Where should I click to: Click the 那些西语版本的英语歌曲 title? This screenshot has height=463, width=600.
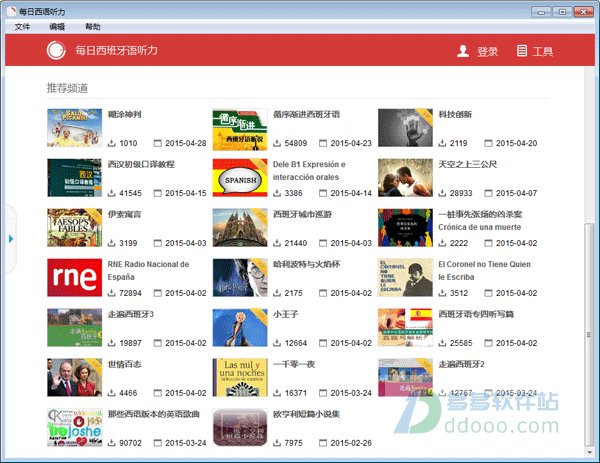coord(154,414)
